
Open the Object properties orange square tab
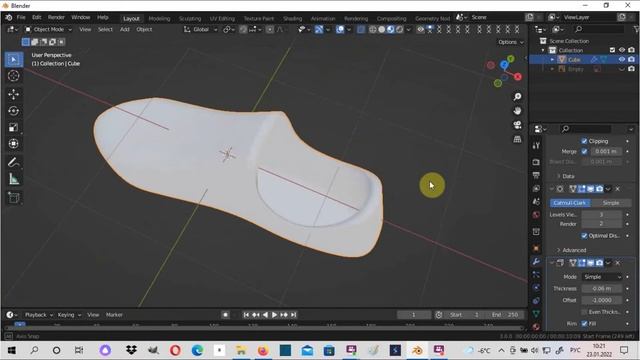536,248
